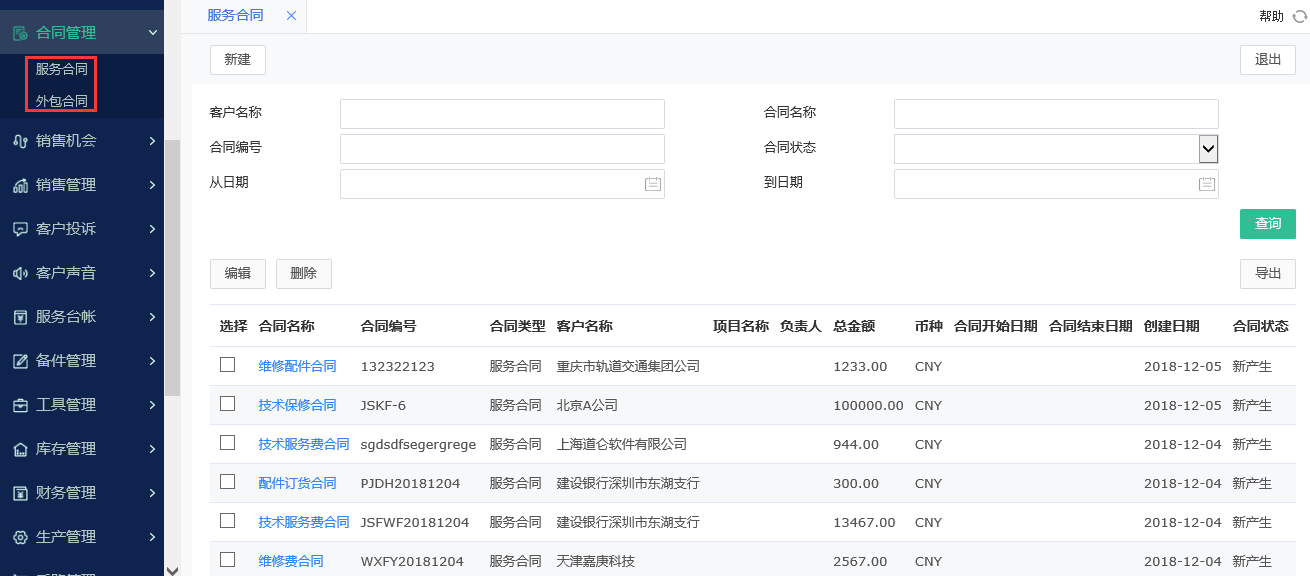The width and height of the screenshot is (1310, 576).
Task: Click the refresh icon beside 帮助
Action: 1299,16
